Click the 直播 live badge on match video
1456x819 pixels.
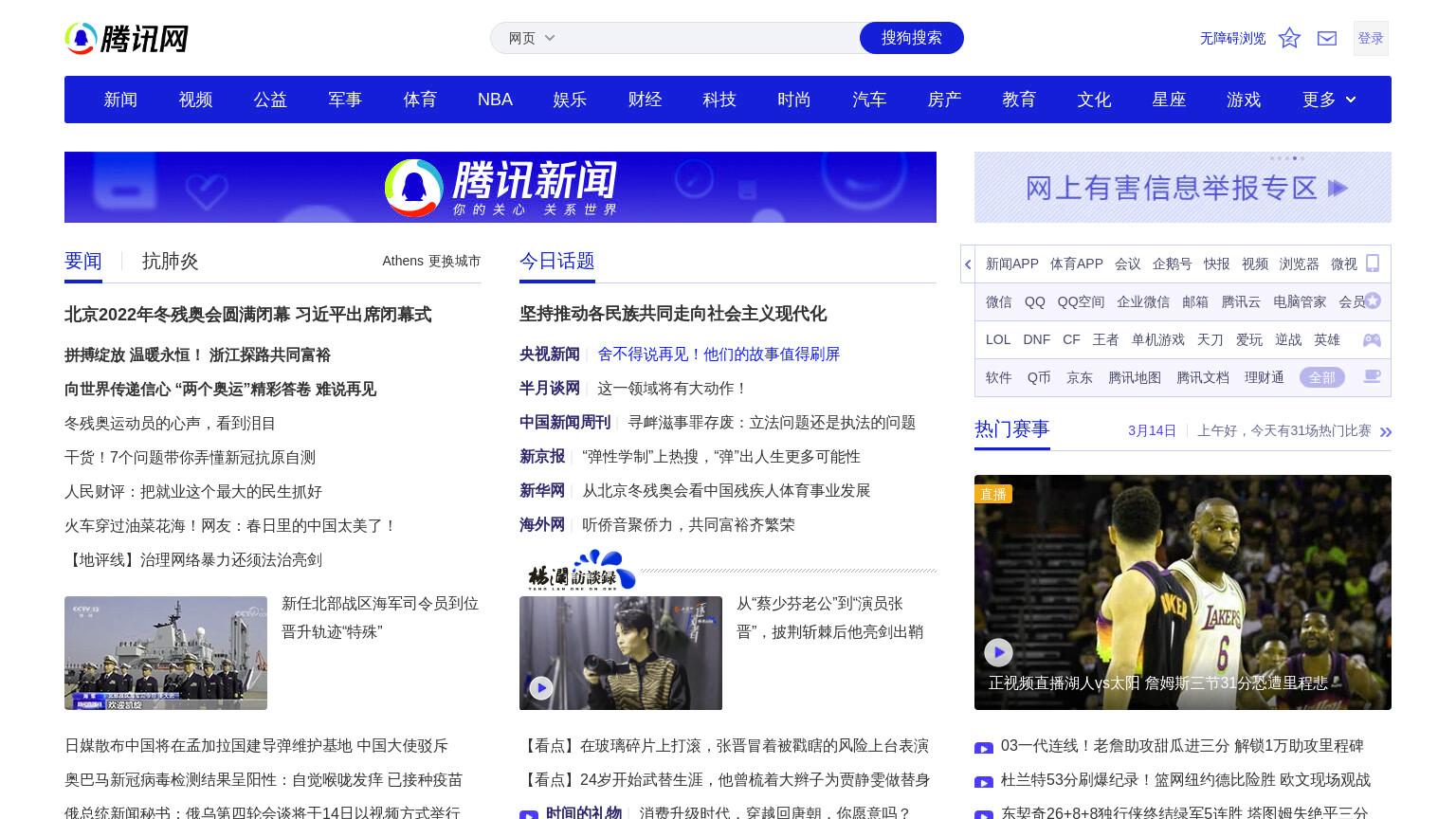pyautogui.click(x=993, y=494)
